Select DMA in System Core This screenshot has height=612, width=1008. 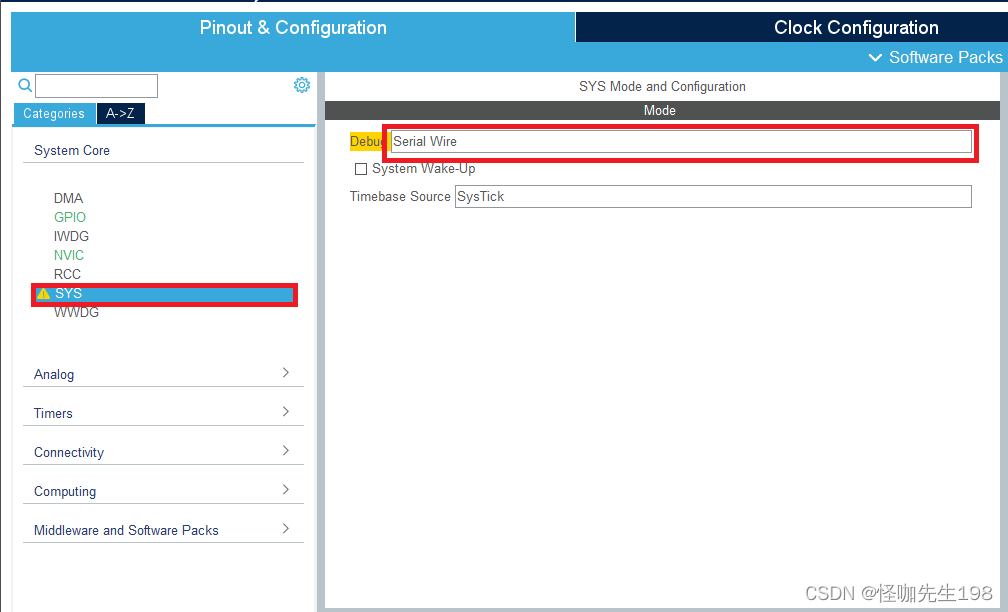(x=68, y=199)
